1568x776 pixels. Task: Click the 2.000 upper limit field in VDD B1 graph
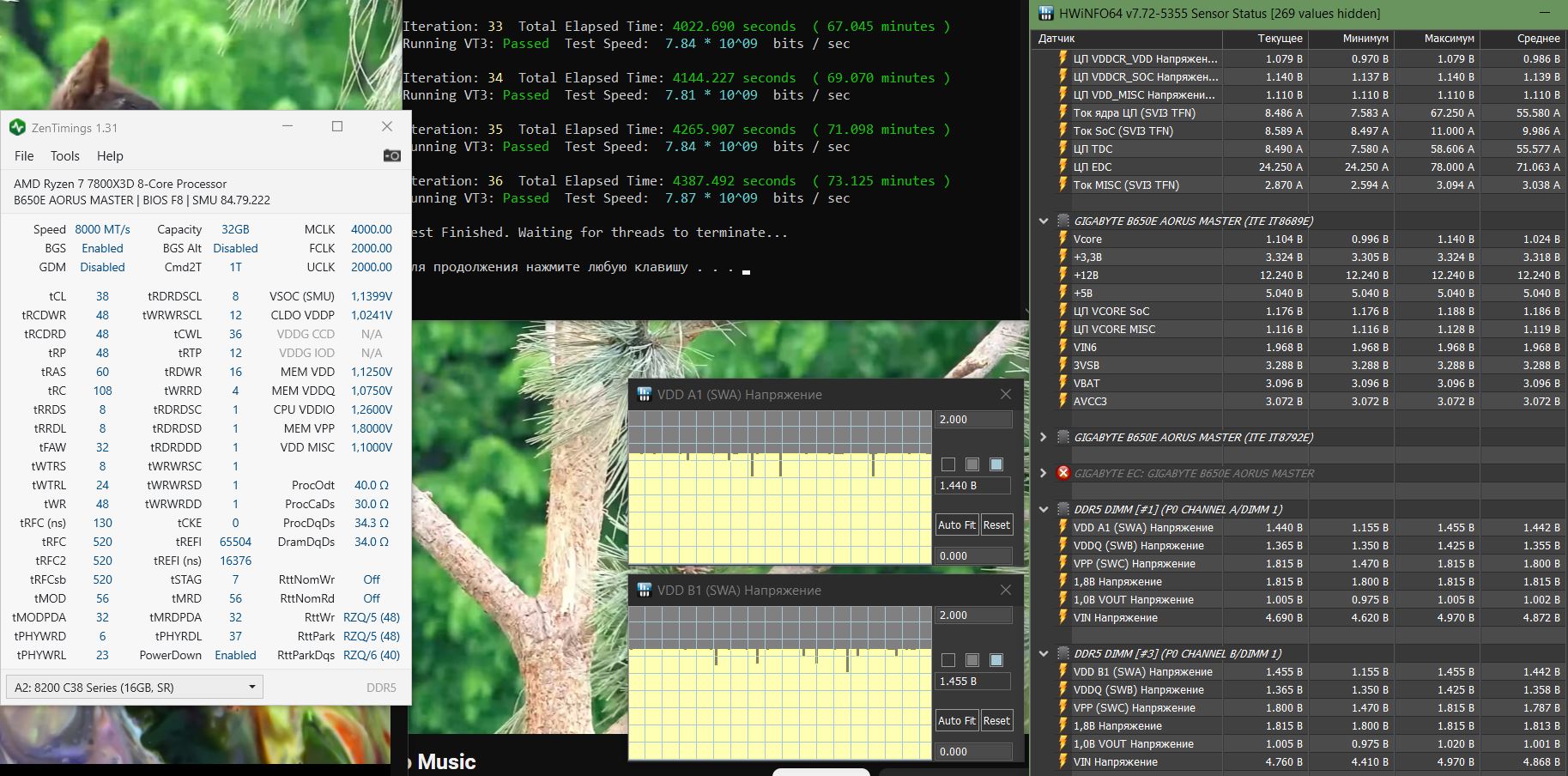point(973,615)
